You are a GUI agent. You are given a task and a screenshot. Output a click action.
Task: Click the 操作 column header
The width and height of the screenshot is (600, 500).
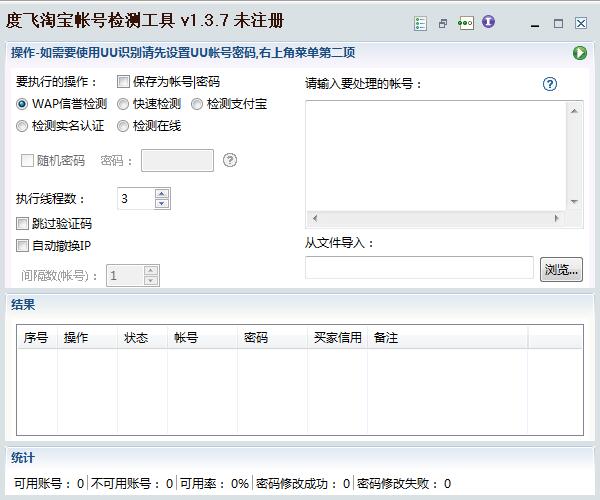pos(87,337)
